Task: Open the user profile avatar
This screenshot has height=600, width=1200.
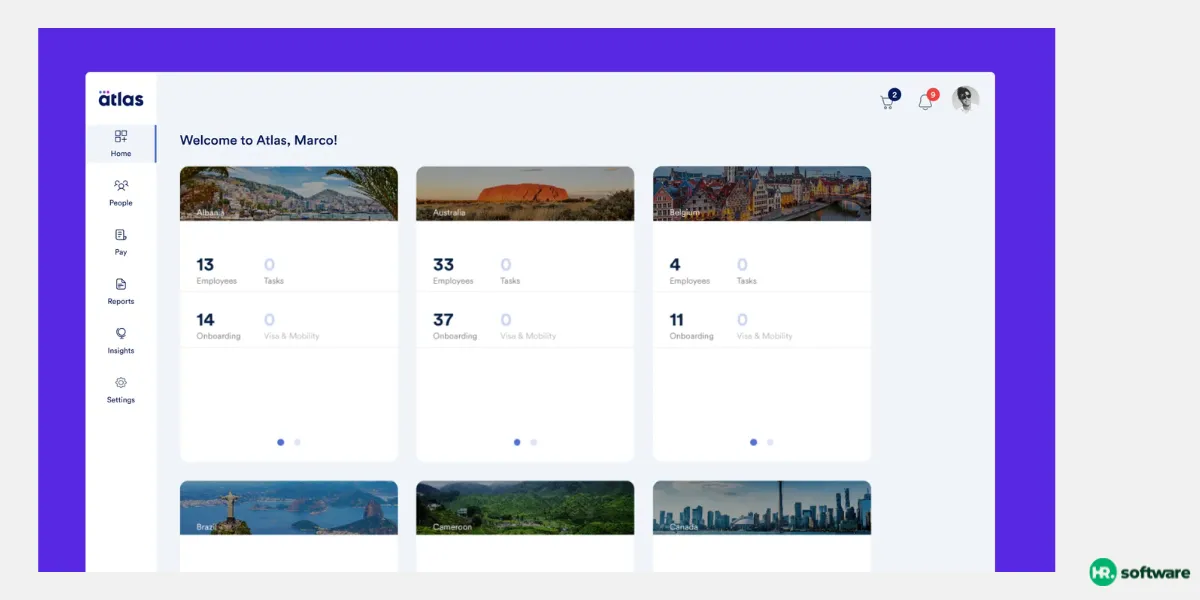Action: click(965, 99)
